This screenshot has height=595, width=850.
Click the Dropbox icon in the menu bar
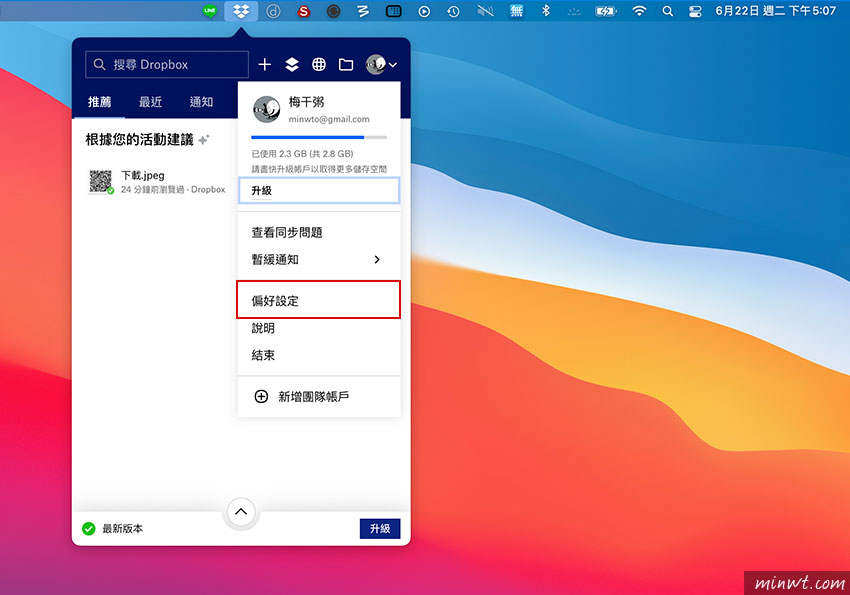241,11
